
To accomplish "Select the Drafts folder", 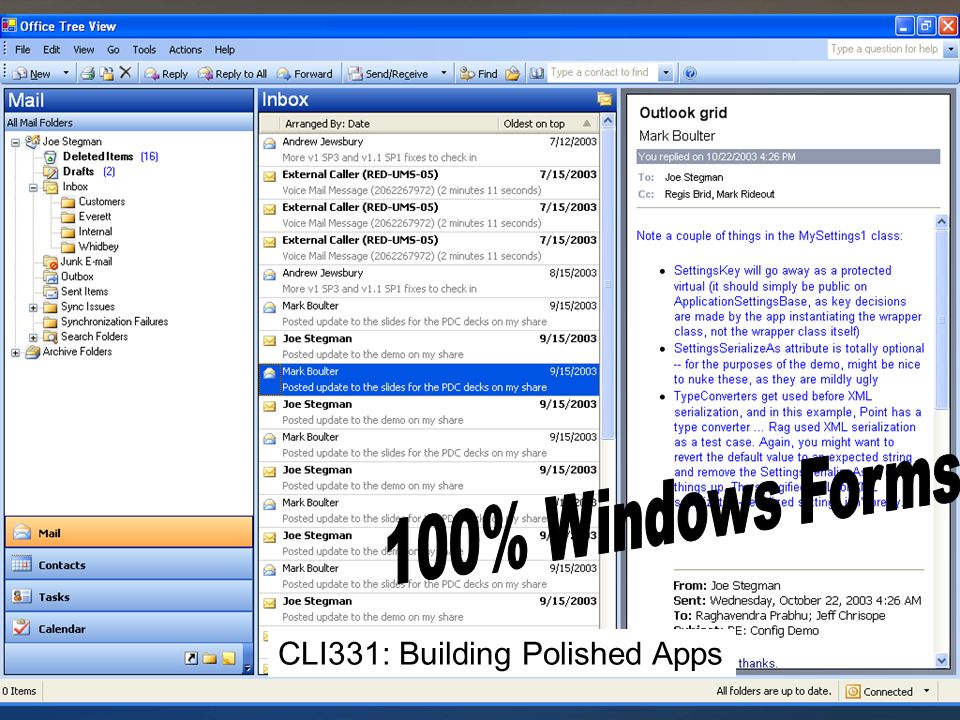I will 78,172.
